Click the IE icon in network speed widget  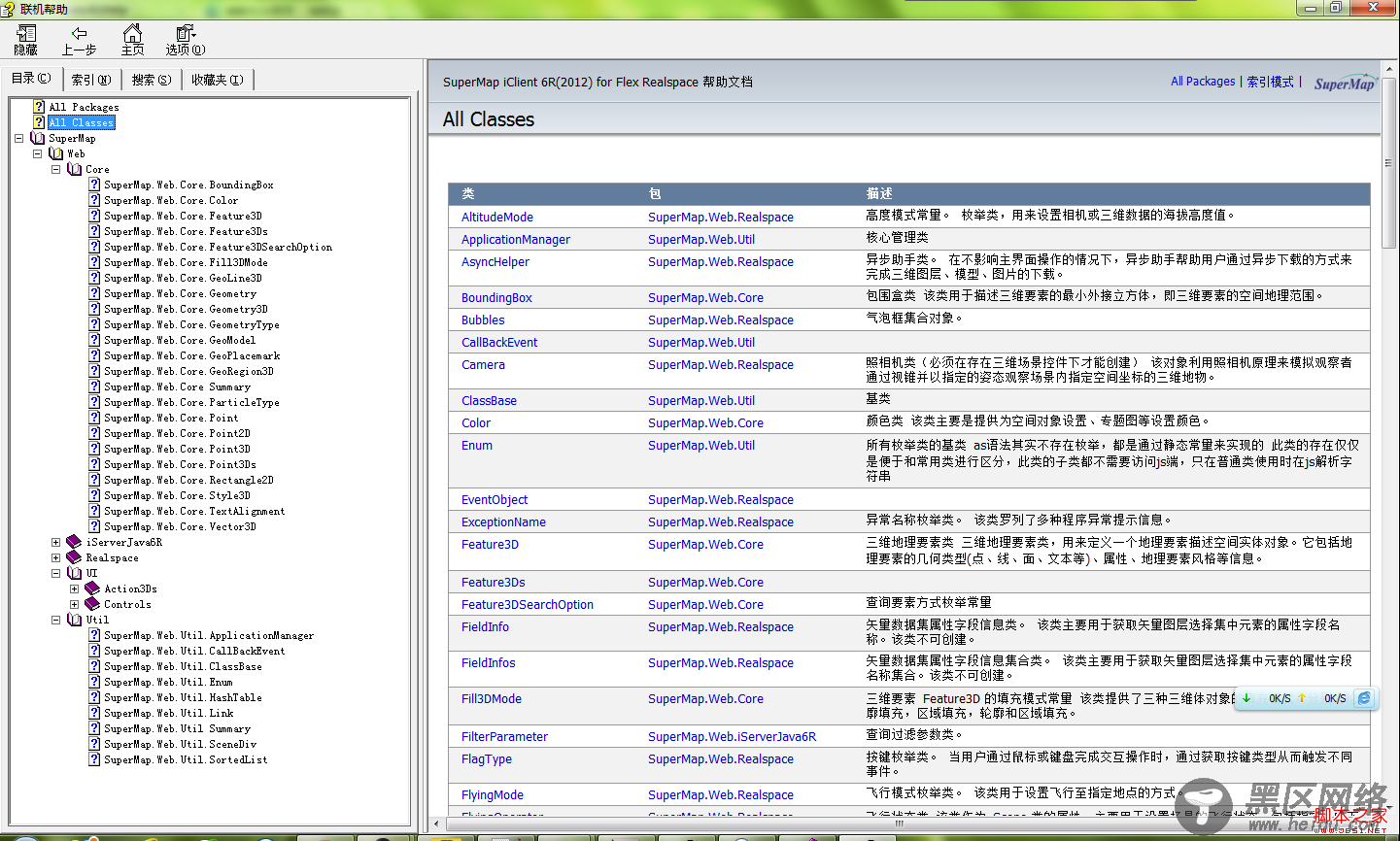coord(1364,698)
